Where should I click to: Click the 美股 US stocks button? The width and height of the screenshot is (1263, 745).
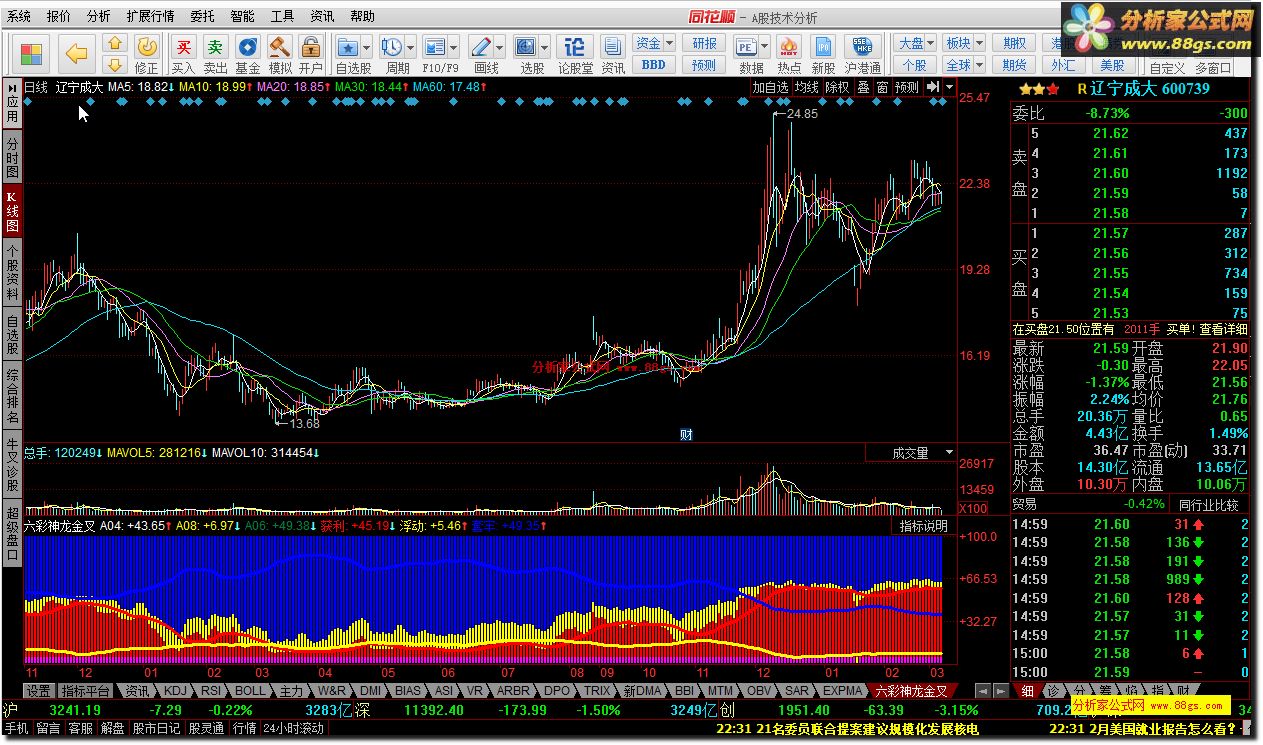pyautogui.click(x=1112, y=65)
